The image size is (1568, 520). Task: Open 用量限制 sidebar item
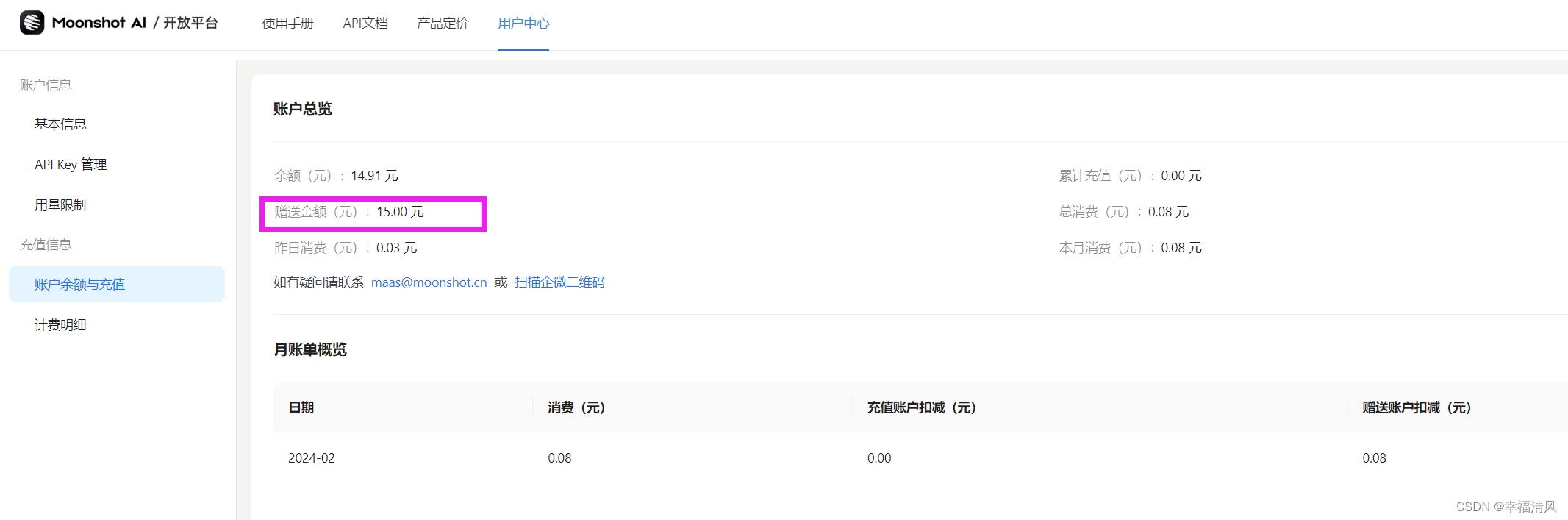60,205
